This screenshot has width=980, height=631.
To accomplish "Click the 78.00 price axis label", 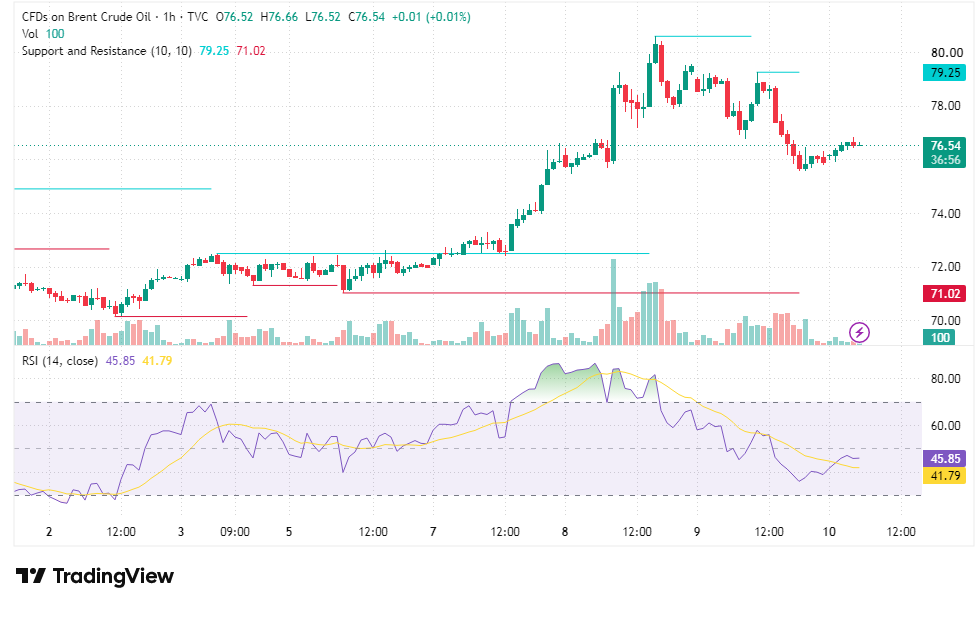I will (x=946, y=106).
